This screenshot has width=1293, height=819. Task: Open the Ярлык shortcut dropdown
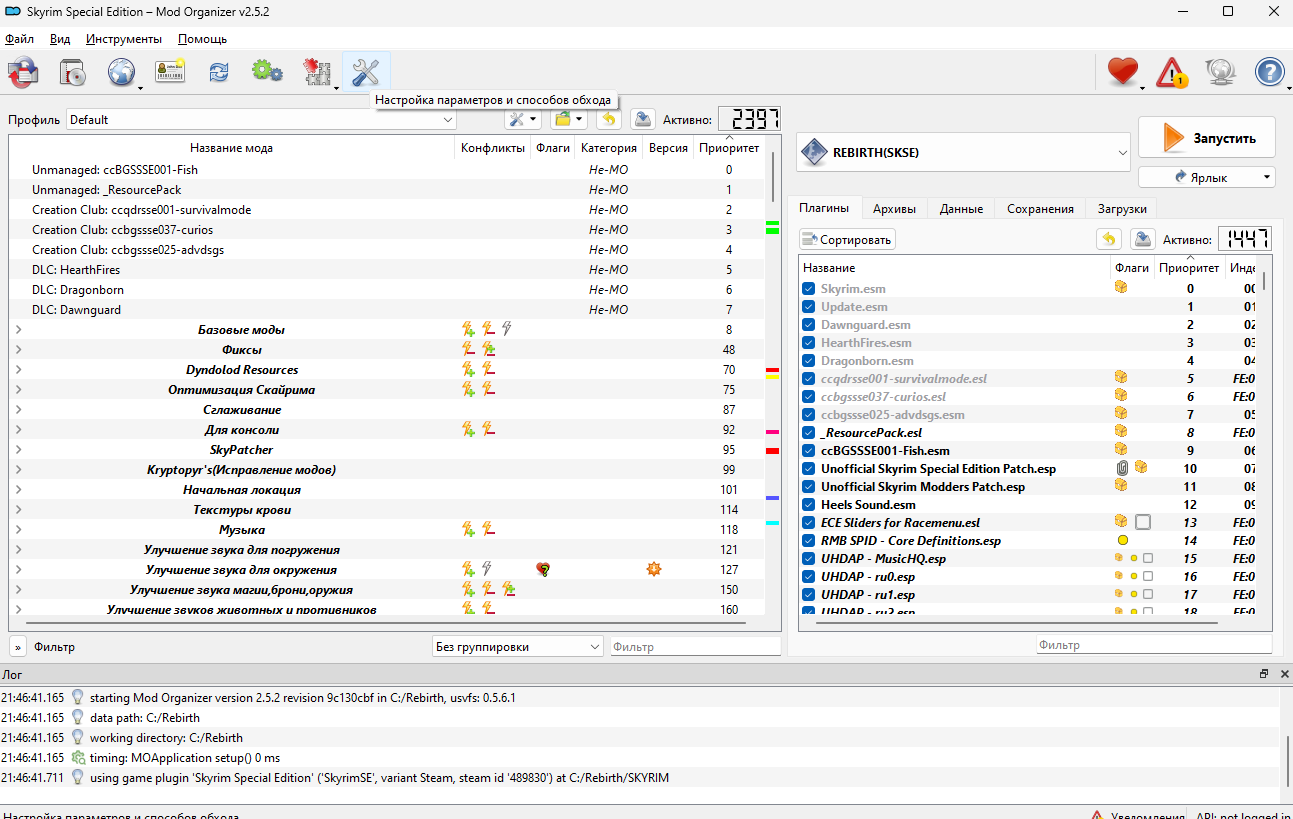coord(1207,177)
